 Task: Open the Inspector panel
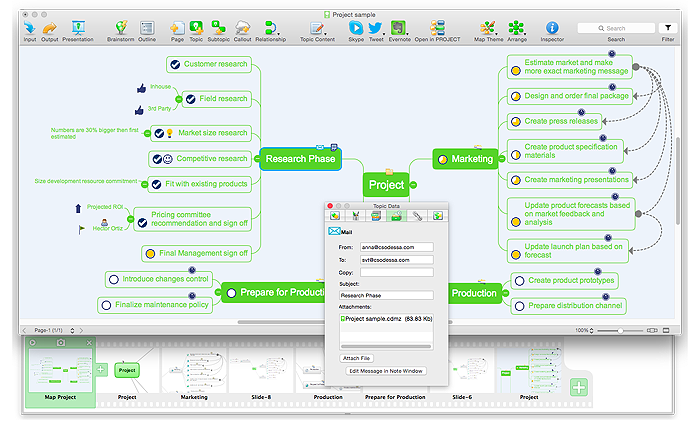(552, 28)
